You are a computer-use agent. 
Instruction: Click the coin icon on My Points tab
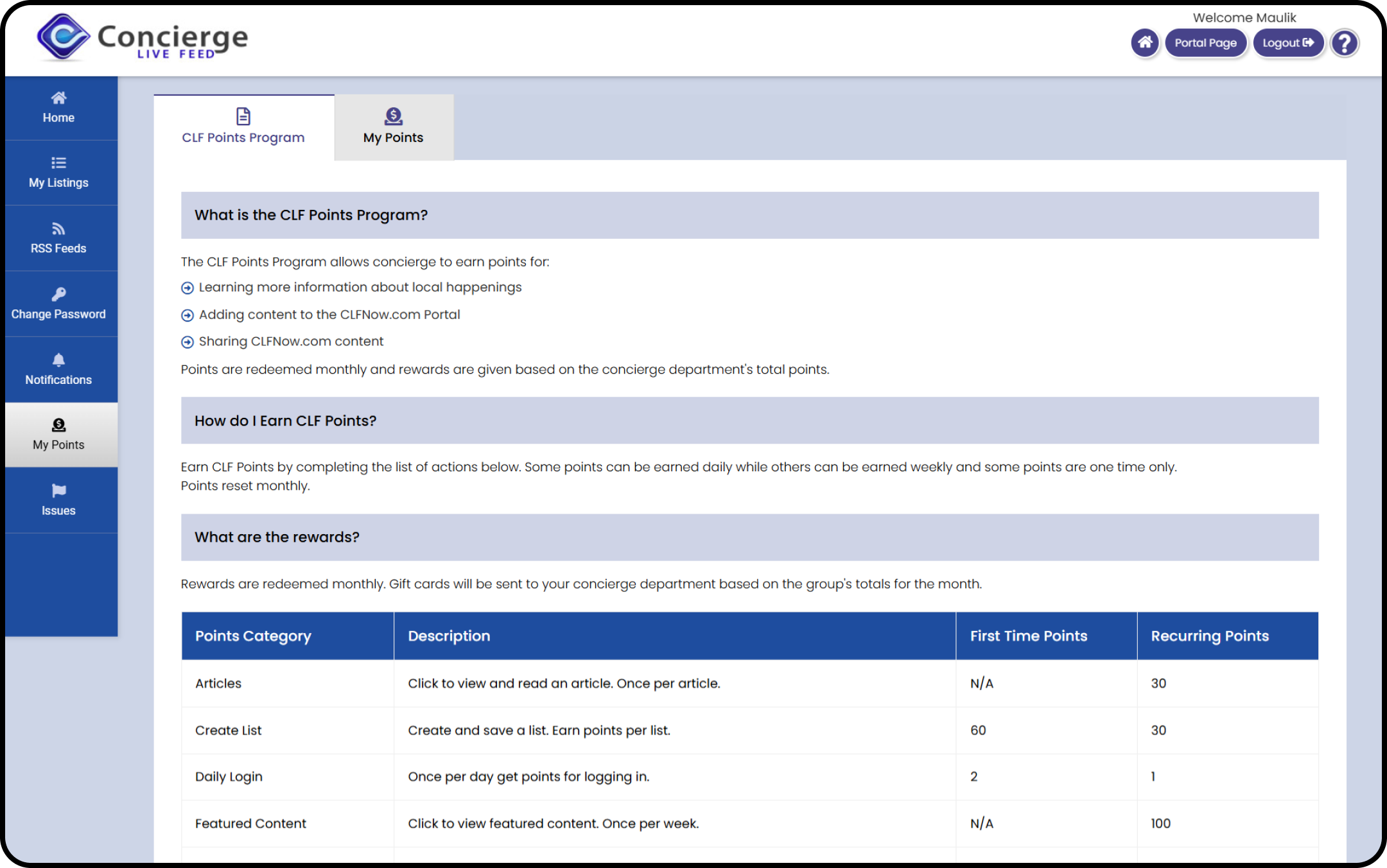[x=394, y=116]
